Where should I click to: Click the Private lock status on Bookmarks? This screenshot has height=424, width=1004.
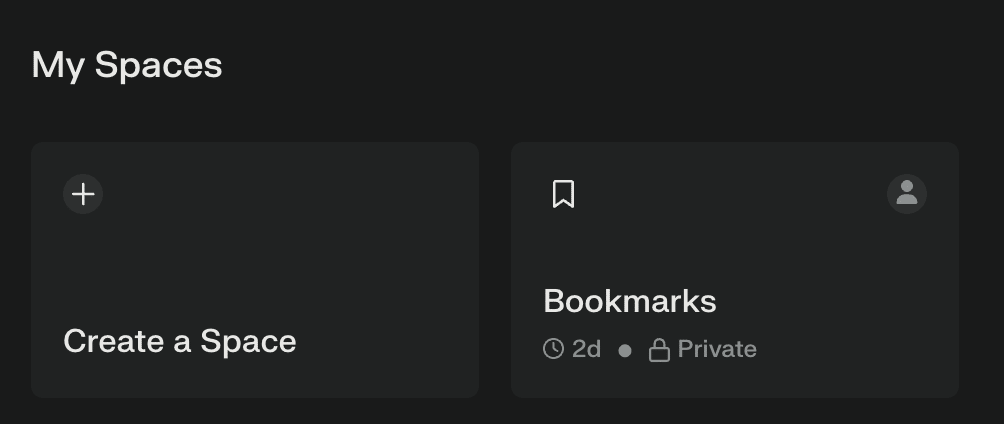coord(703,350)
